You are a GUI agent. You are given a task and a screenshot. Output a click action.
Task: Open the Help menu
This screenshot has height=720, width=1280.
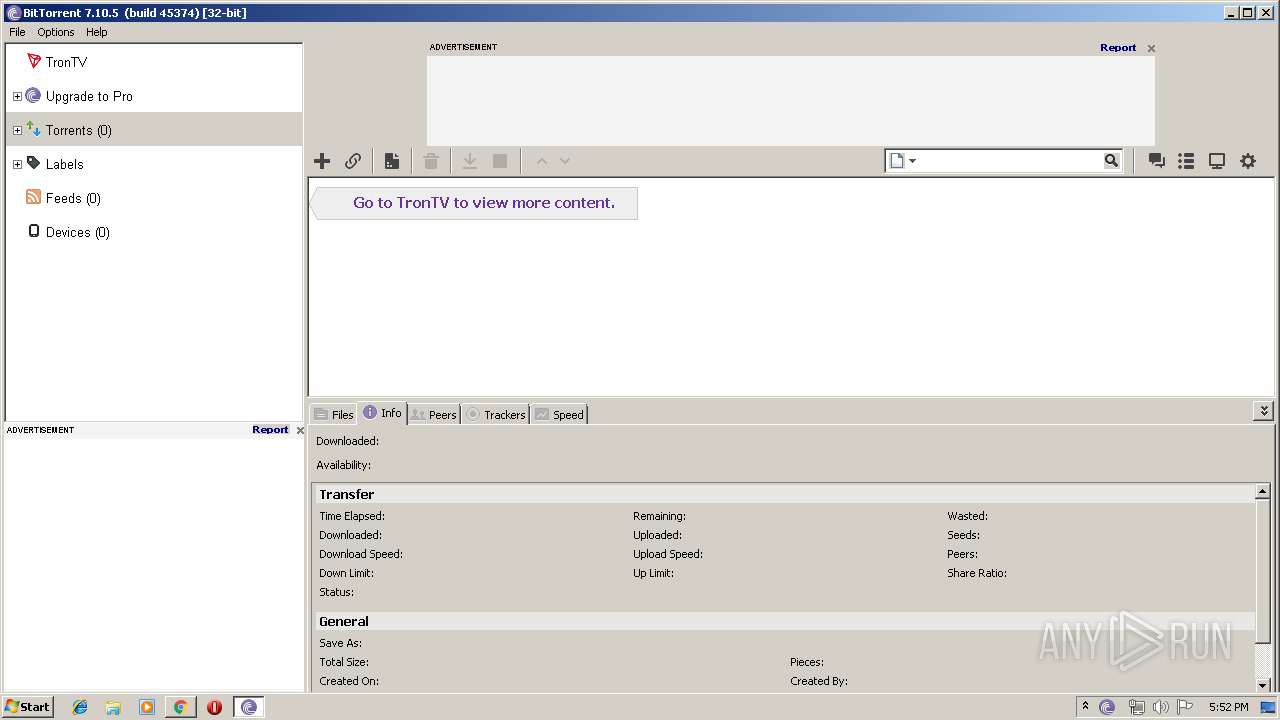pyautogui.click(x=97, y=32)
